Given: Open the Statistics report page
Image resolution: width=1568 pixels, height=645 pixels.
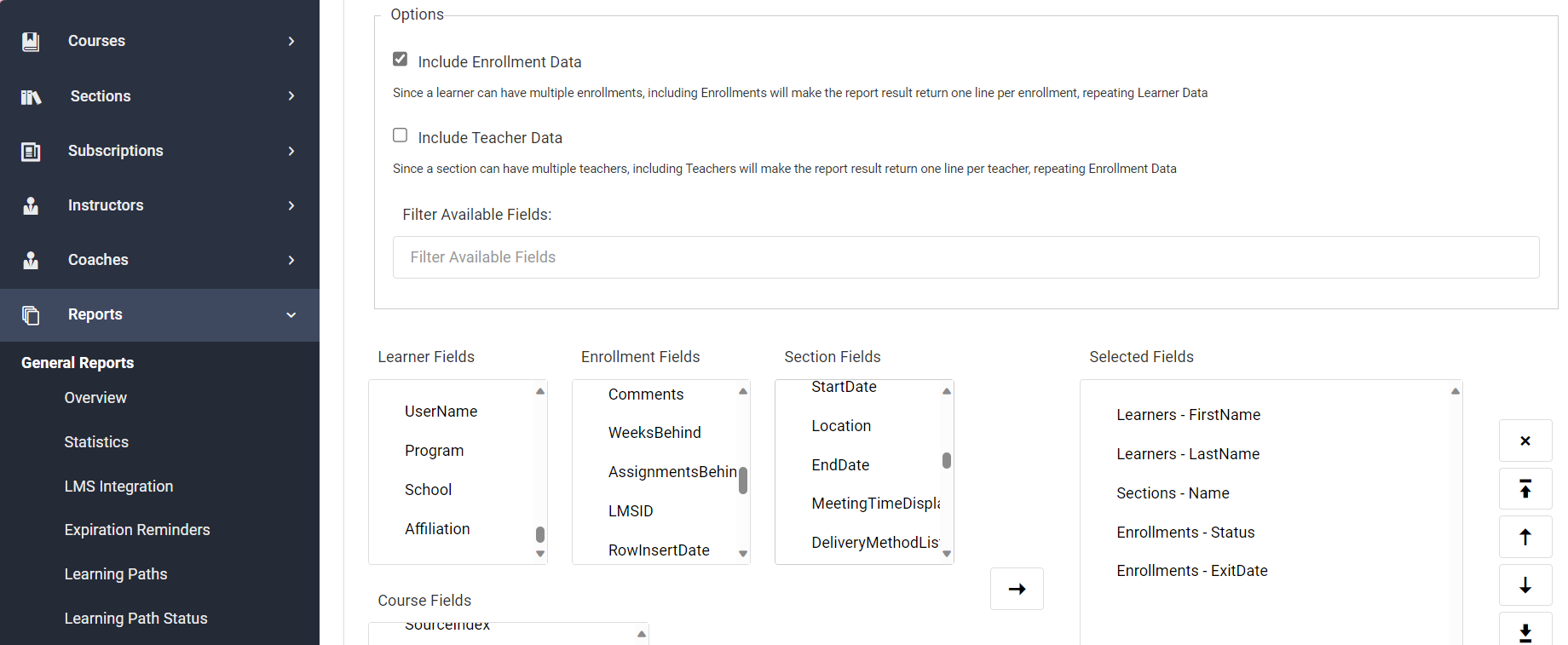Looking at the screenshot, I should point(96,442).
